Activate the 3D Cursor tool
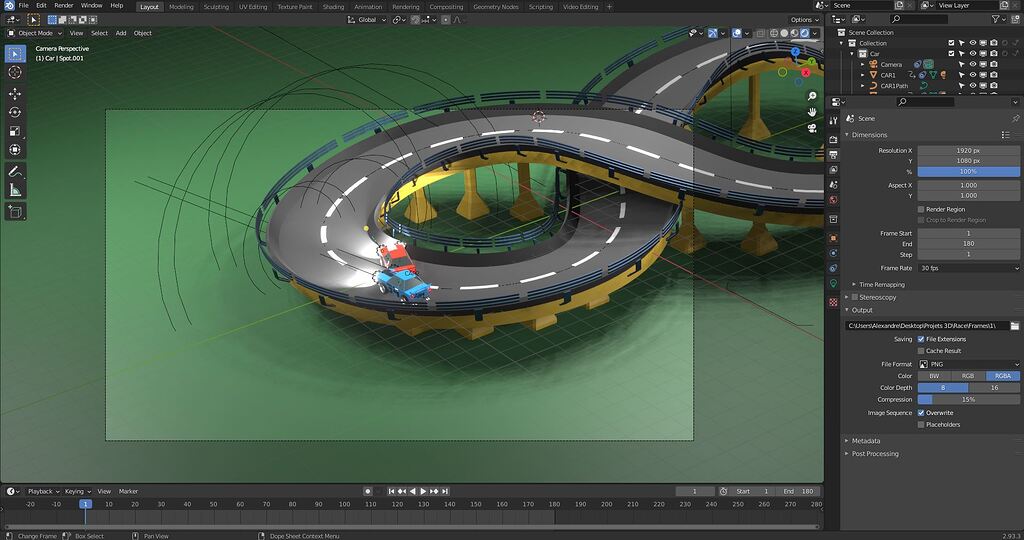 tap(15, 72)
